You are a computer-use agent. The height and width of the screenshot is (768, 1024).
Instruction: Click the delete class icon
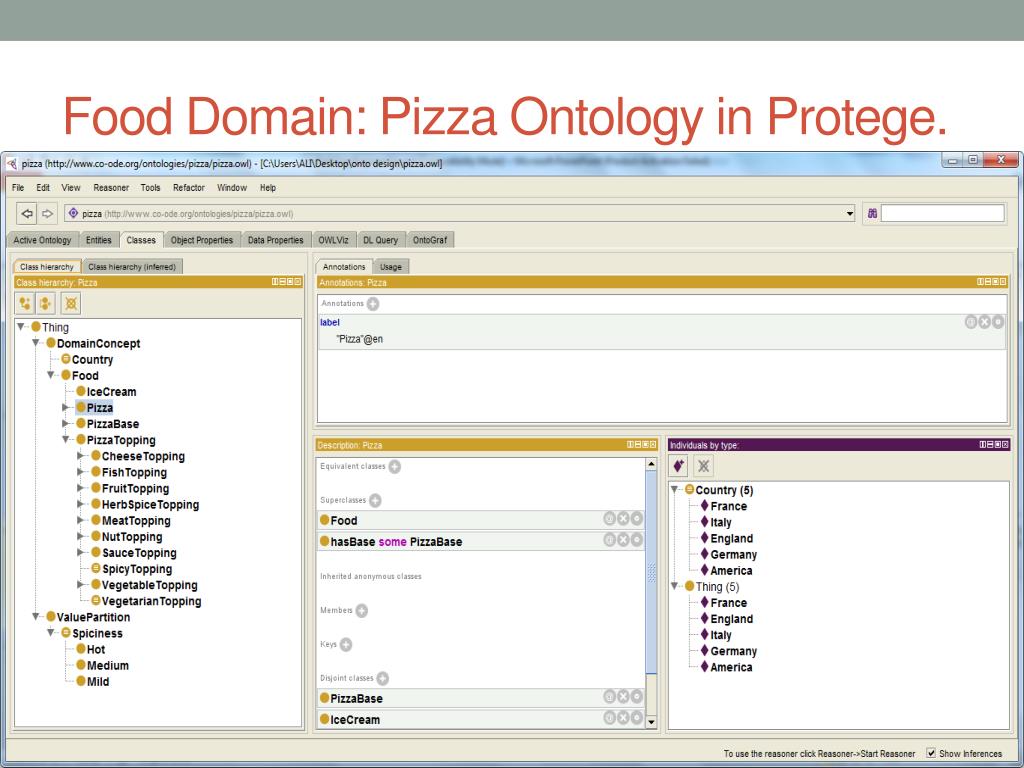coord(71,303)
